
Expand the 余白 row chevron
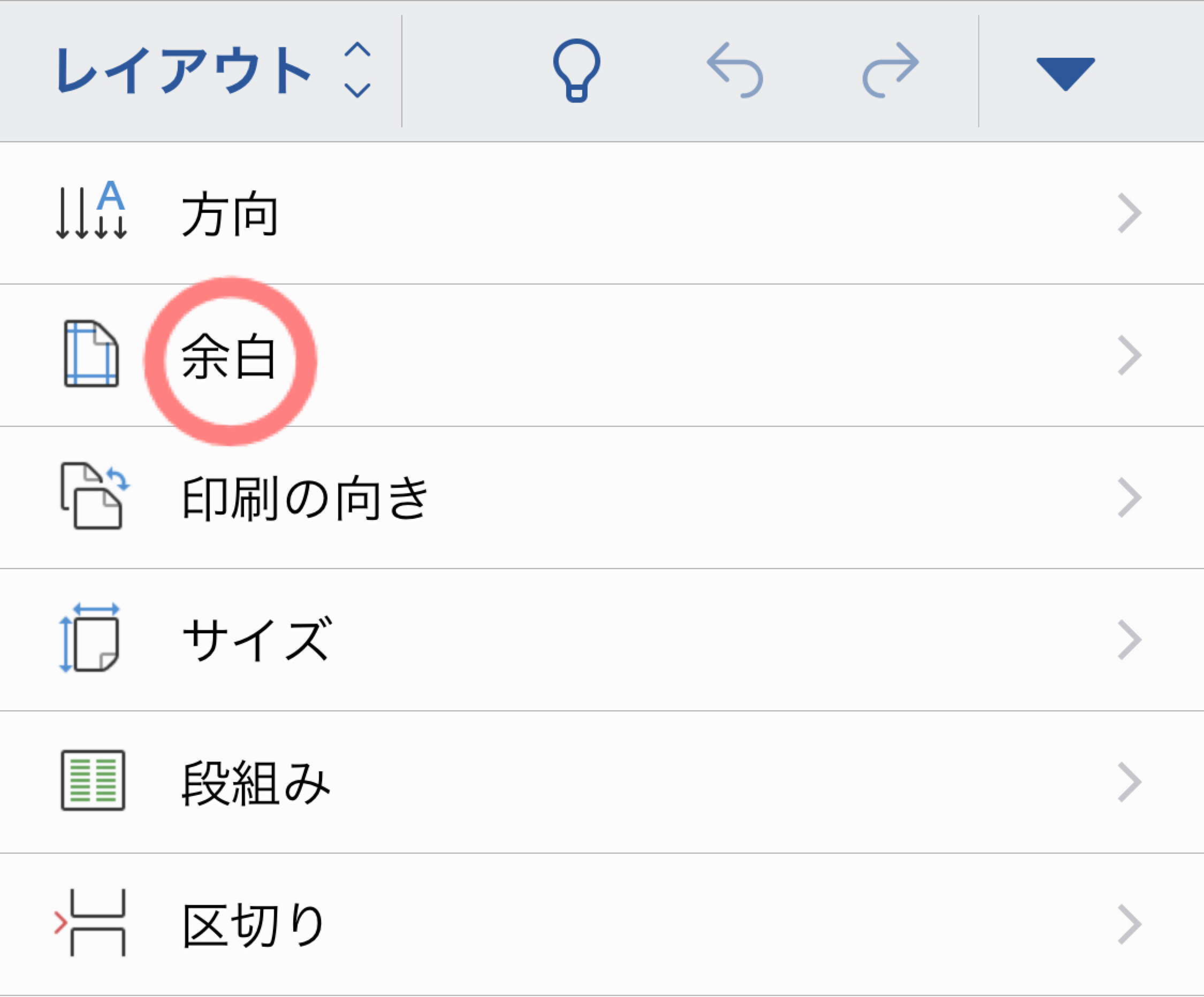1130,355
